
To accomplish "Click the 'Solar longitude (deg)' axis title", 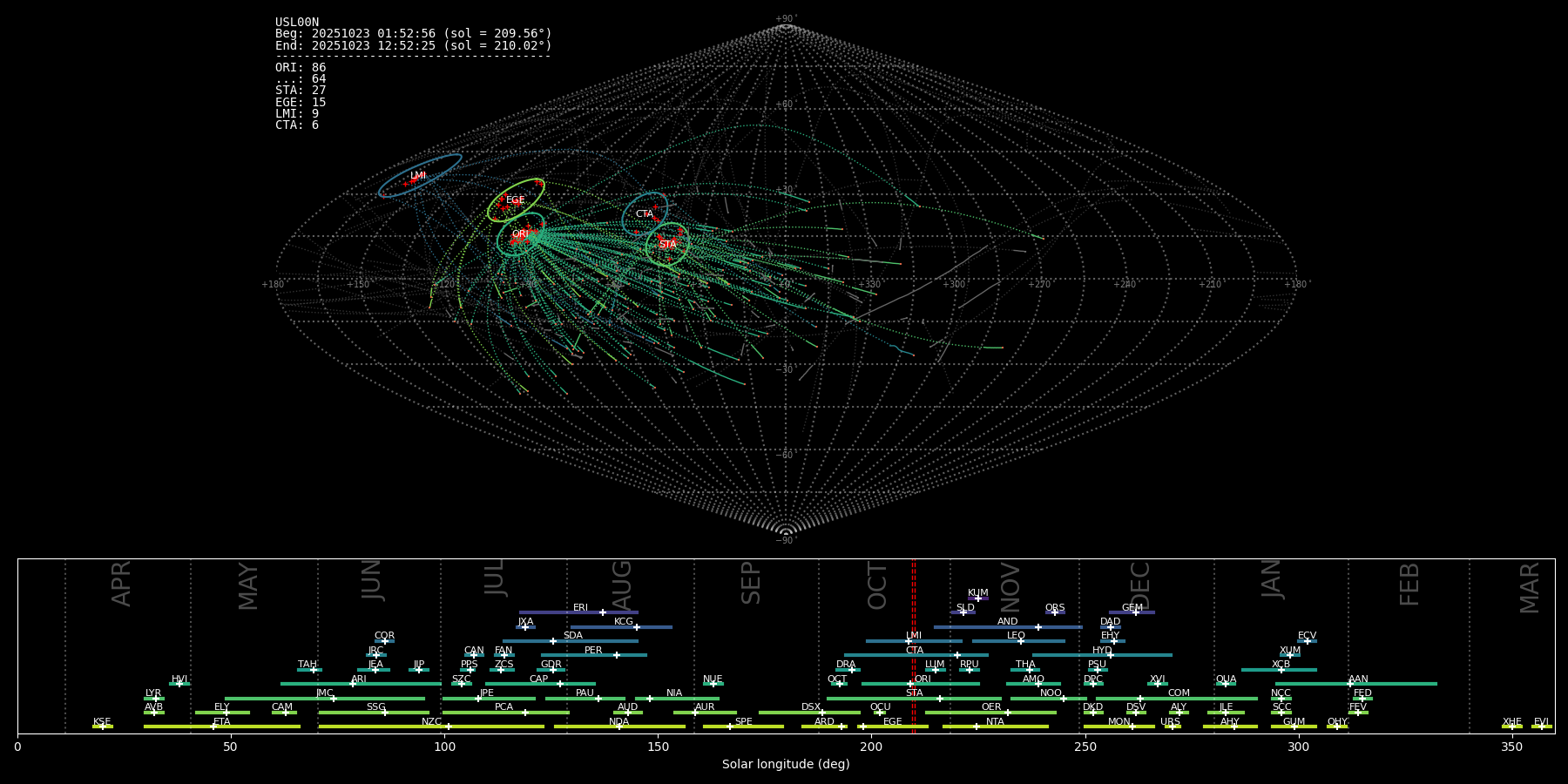I will point(786,764).
